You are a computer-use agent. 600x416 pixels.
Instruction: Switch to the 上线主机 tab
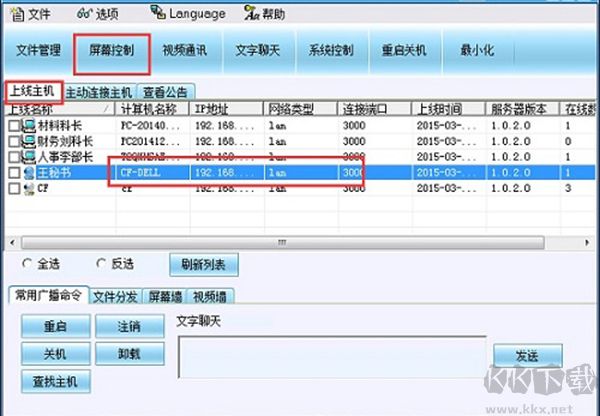(x=34, y=91)
